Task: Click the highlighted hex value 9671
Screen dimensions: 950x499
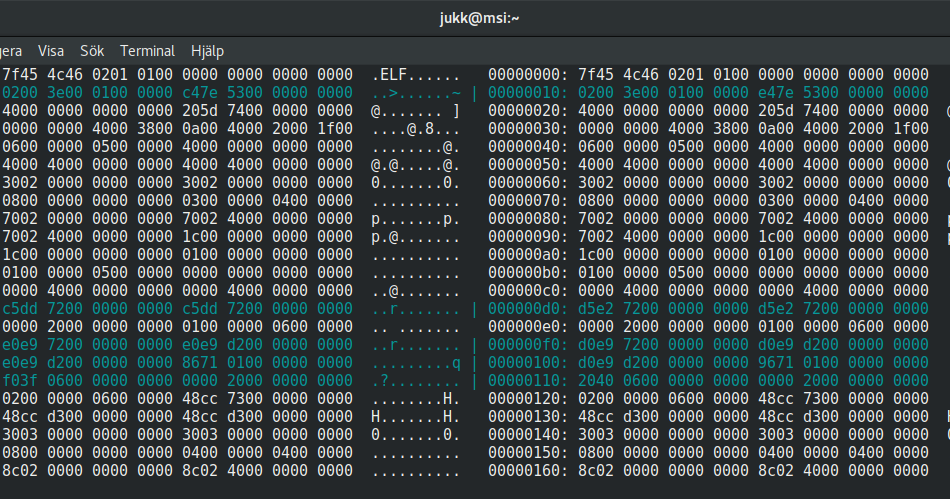Action: click(x=776, y=363)
